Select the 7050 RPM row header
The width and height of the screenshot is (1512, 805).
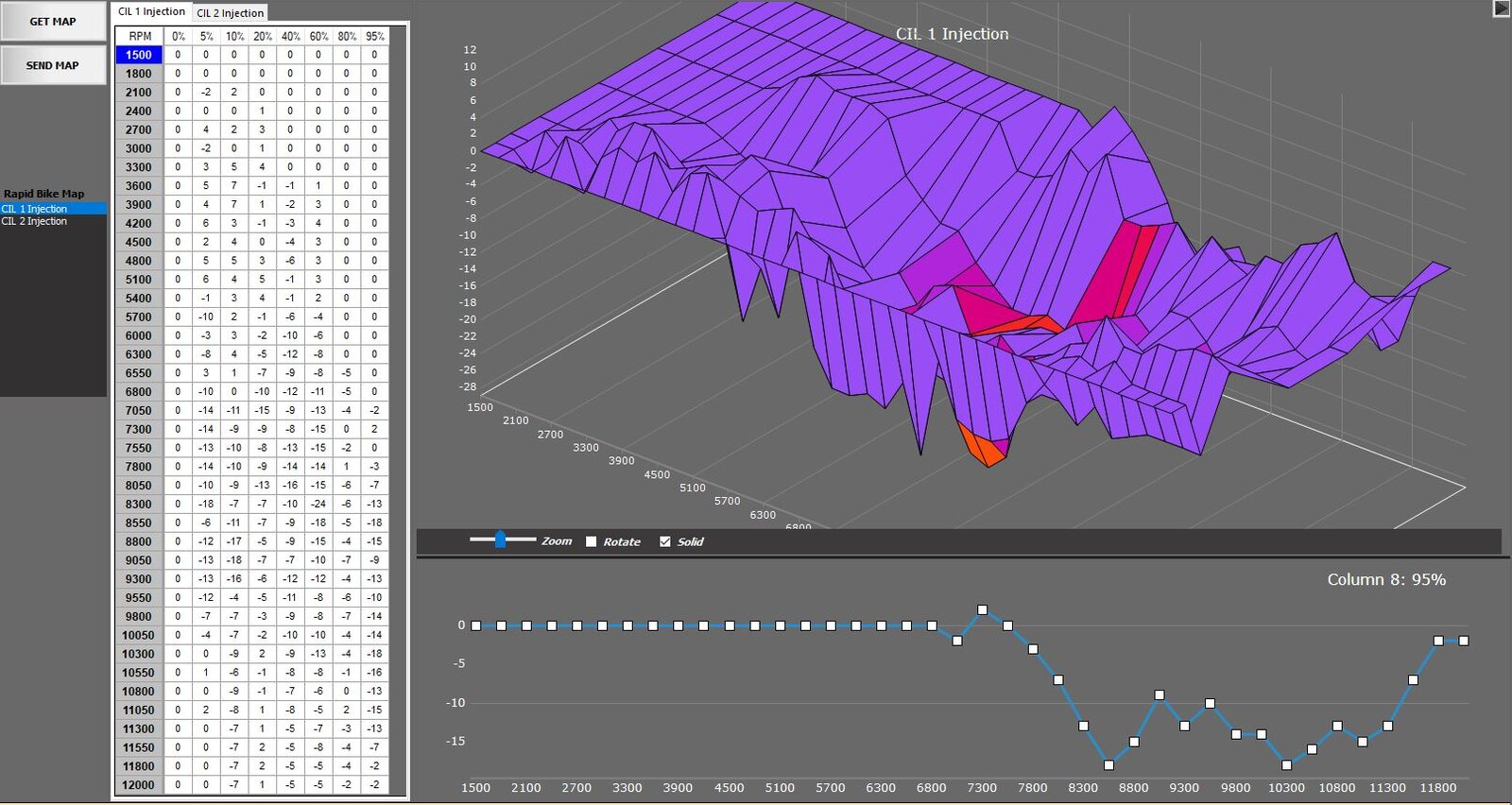tap(139, 410)
